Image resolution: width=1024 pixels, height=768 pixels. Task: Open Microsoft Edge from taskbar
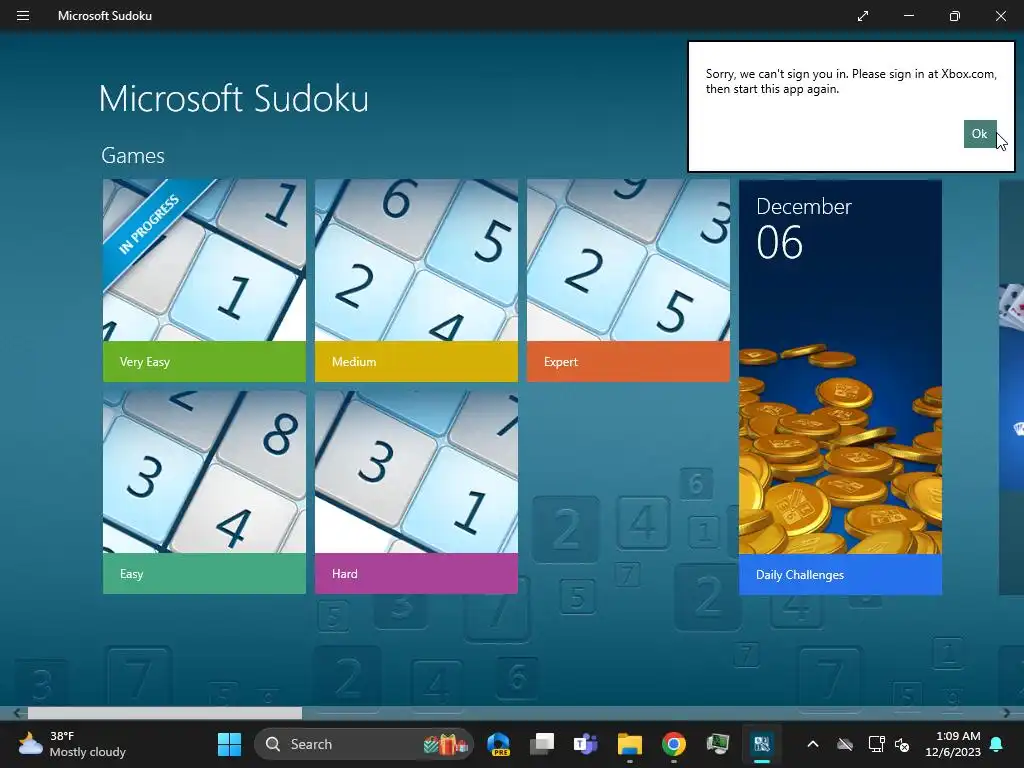click(x=498, y=744)
